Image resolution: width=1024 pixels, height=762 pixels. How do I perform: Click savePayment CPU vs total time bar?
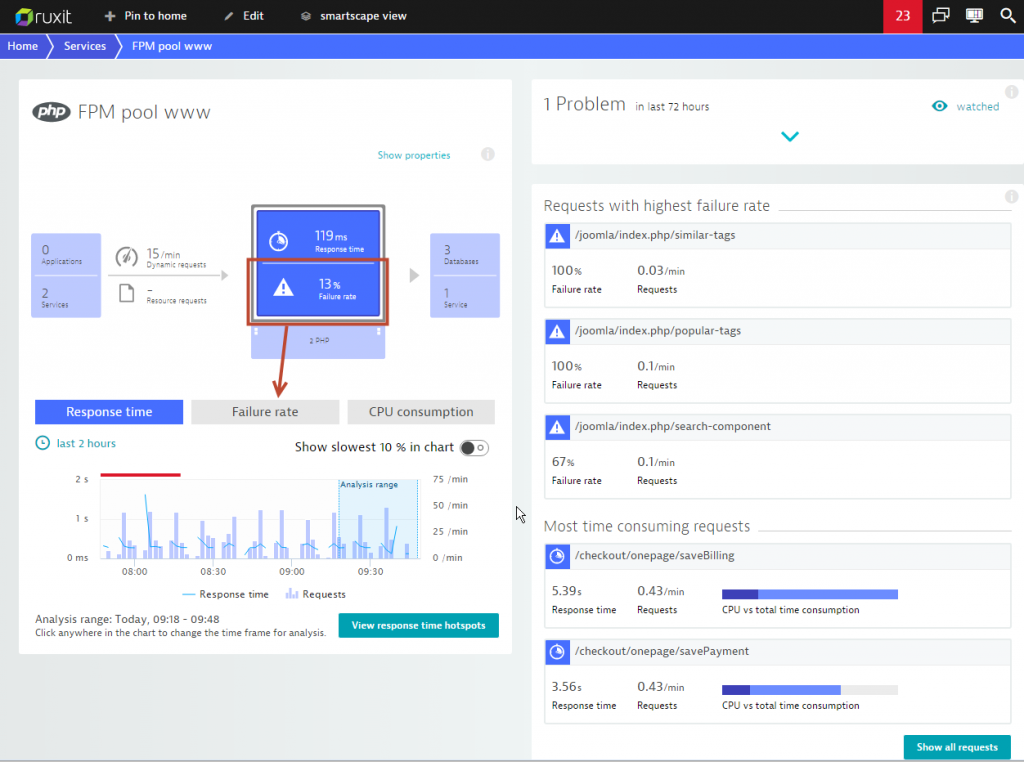click(x=810, y=690)
